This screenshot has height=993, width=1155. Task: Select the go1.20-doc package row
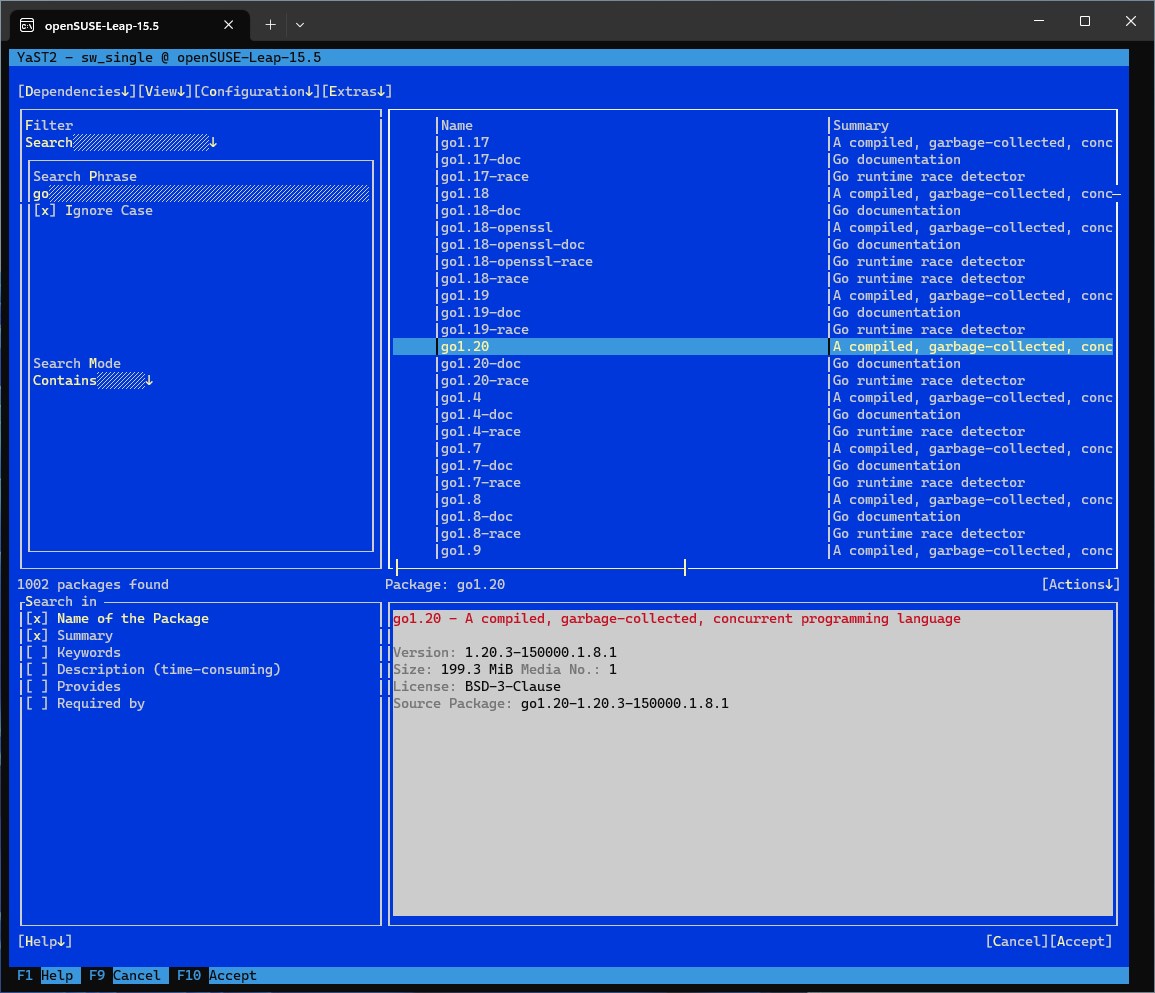(753, 363)
